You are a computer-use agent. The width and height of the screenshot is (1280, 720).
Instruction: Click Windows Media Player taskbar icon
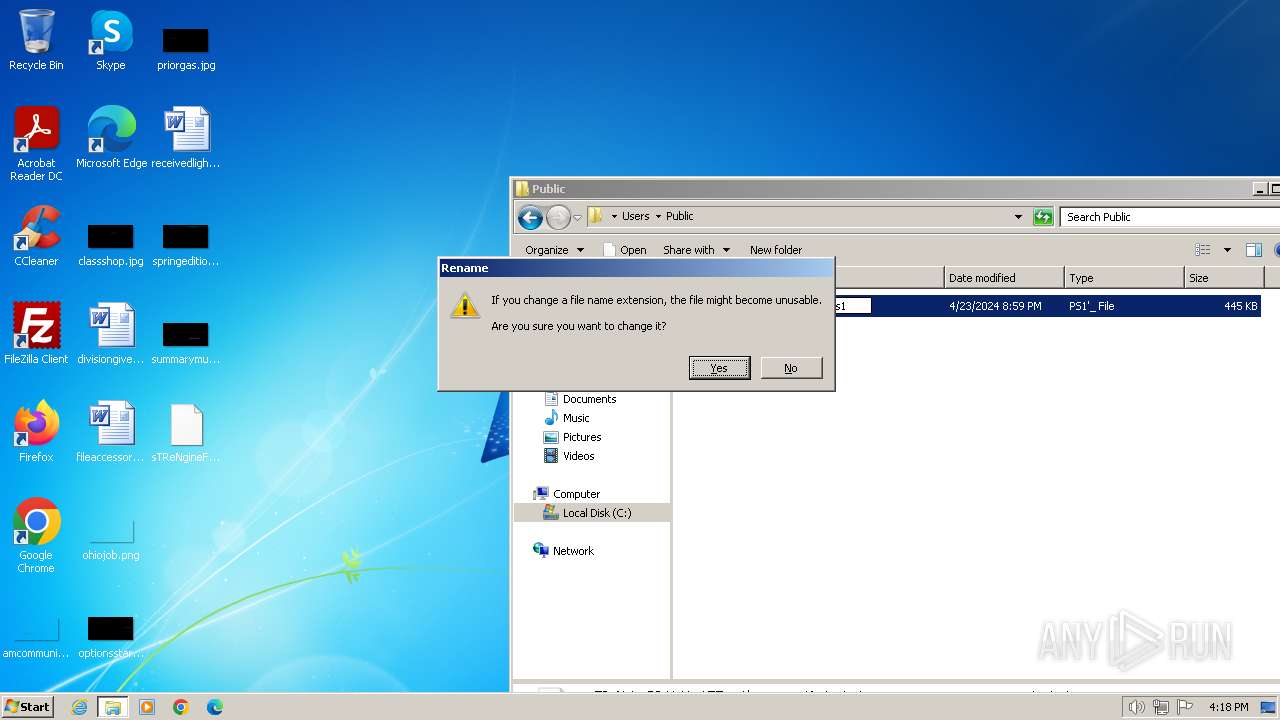tap(147, 707)
